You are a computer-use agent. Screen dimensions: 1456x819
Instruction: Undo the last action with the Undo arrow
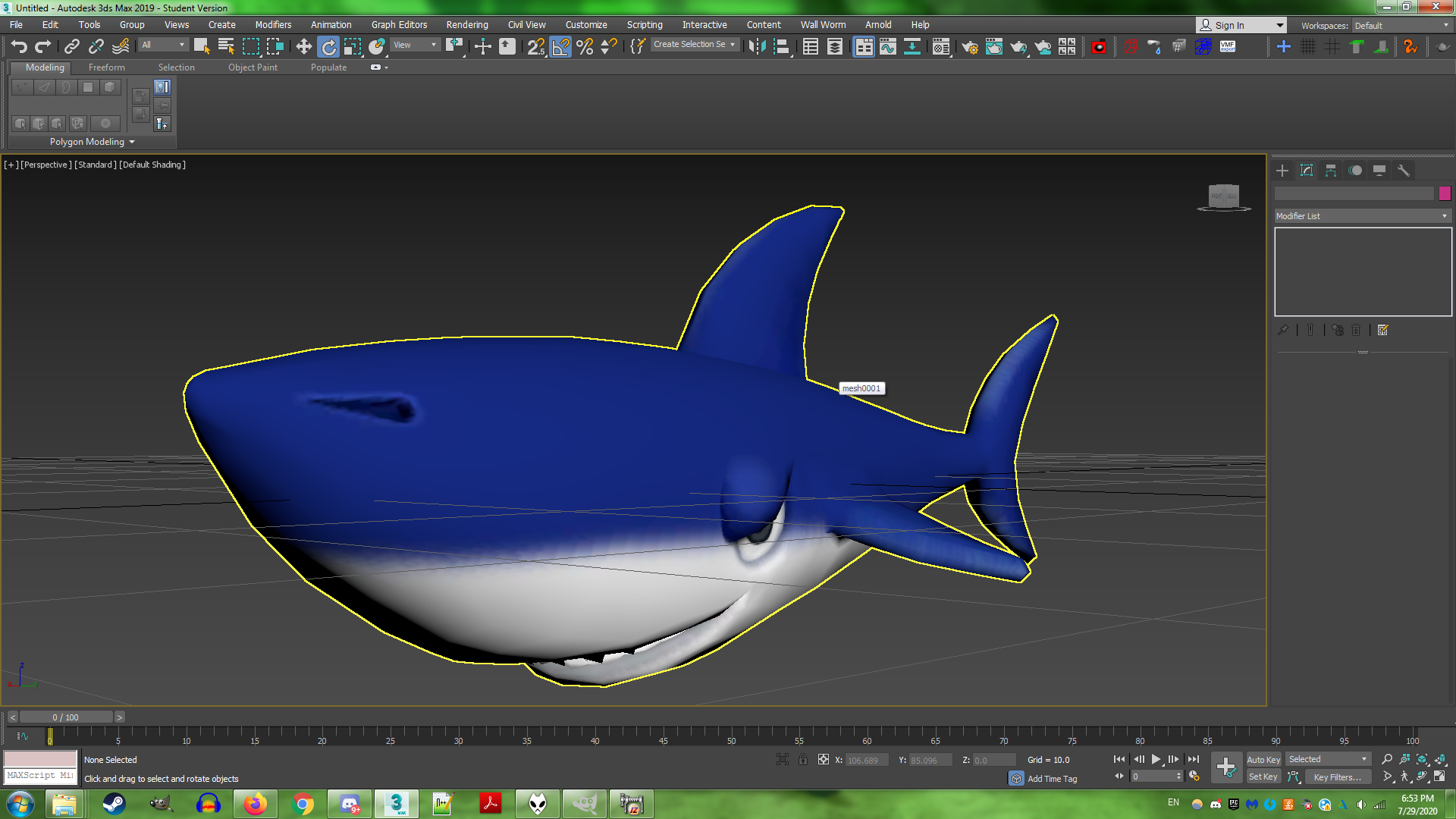click(x=19, y=47)
